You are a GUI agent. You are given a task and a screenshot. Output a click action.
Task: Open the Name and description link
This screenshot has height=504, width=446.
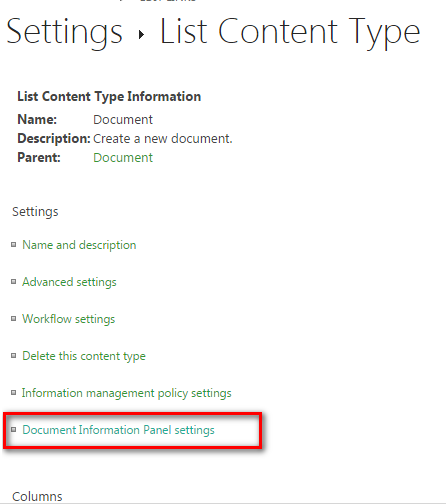point(79,245)
